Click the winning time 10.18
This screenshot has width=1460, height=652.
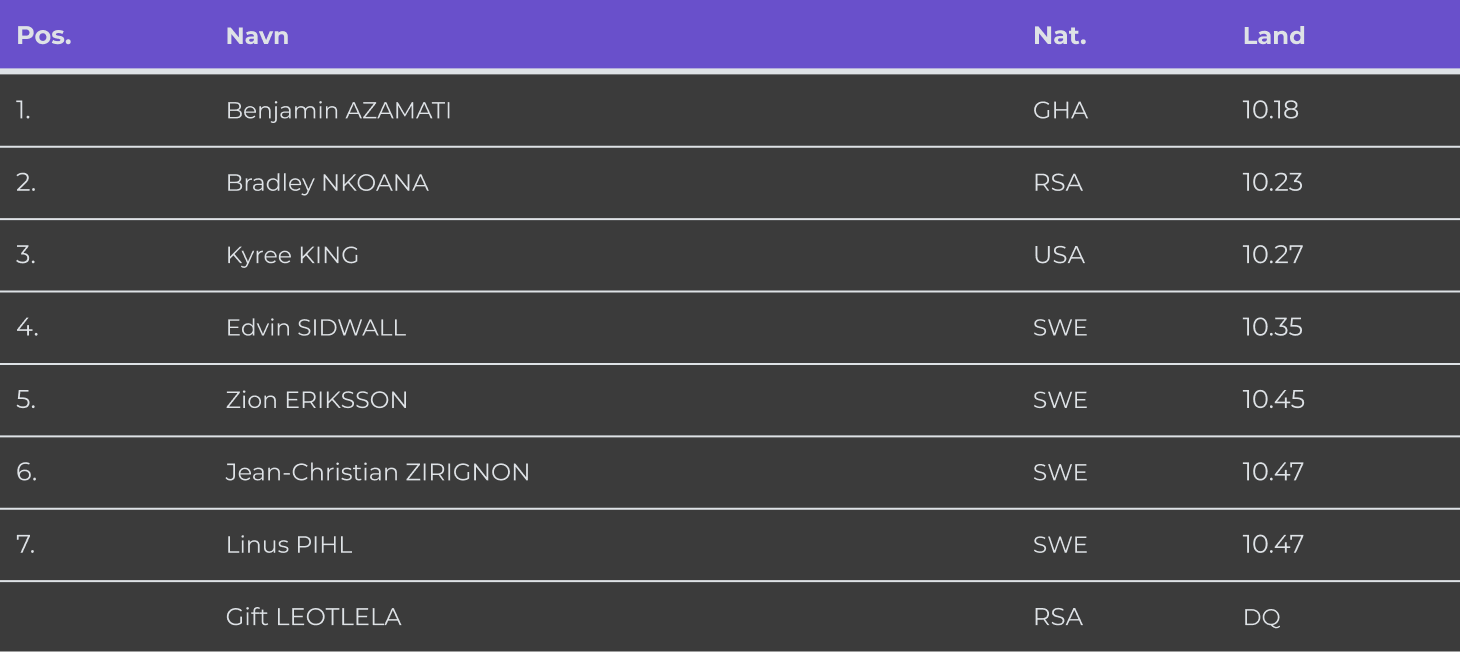[1270, 110]
